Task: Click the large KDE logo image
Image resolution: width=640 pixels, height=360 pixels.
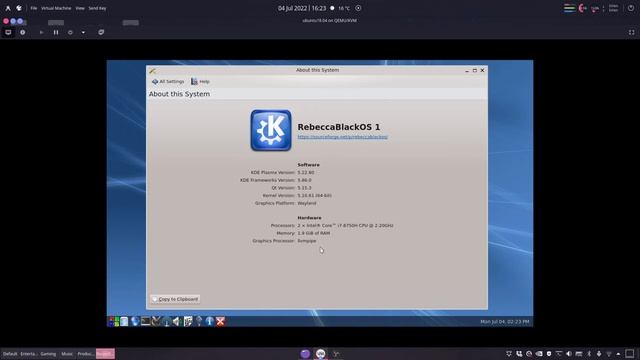Action: pyautogui.click(x=271, y=130)
